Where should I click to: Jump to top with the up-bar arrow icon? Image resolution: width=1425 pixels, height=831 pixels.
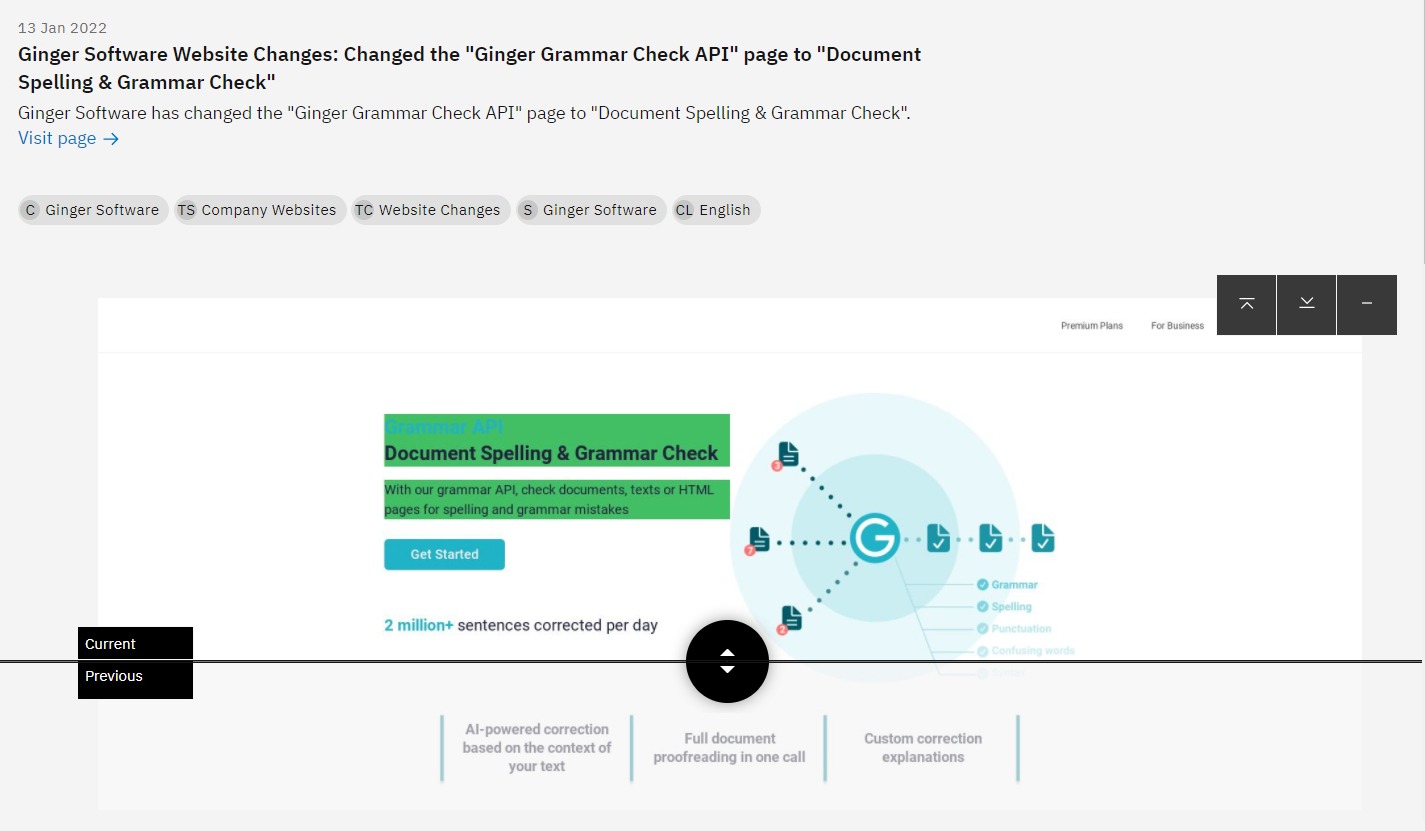[1247, 304]
